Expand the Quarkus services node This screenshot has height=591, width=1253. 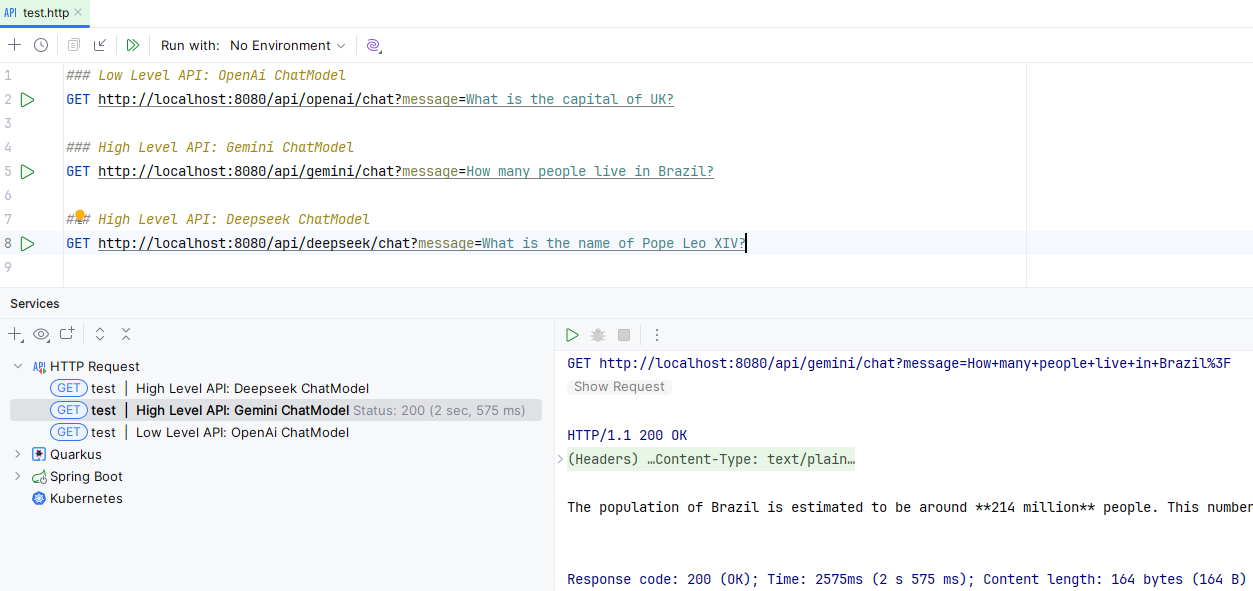17,454
